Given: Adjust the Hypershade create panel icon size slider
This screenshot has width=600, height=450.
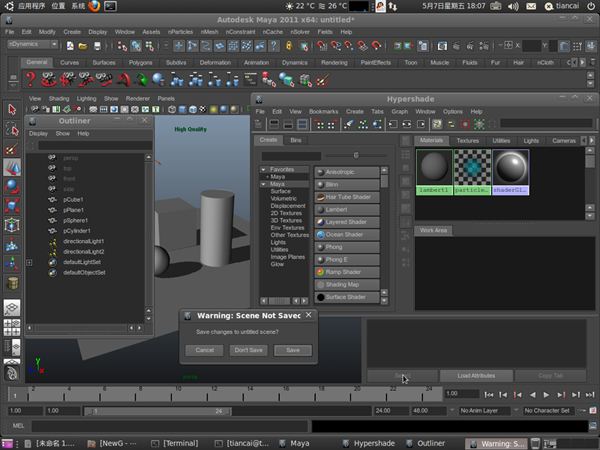Looking at the screenshot, I should [x=356, y=155].
